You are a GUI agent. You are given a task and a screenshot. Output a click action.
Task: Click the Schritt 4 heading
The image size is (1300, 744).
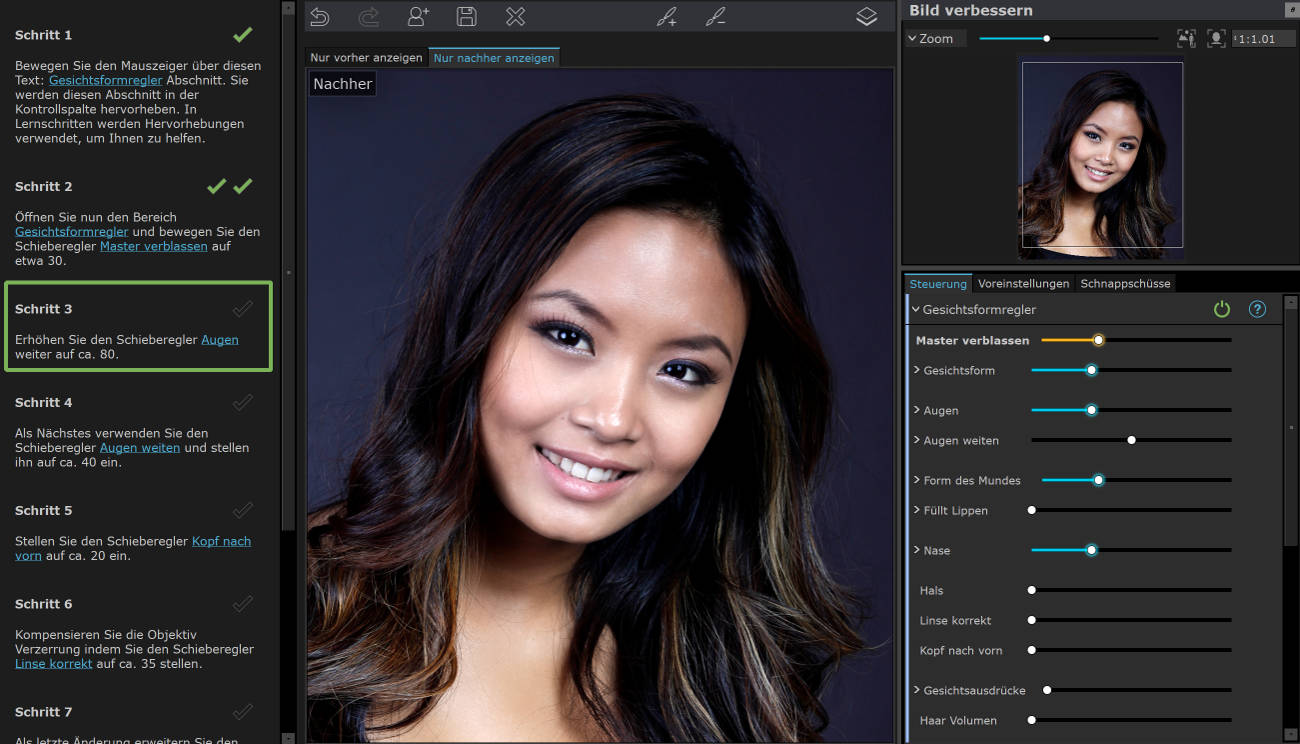43,403
